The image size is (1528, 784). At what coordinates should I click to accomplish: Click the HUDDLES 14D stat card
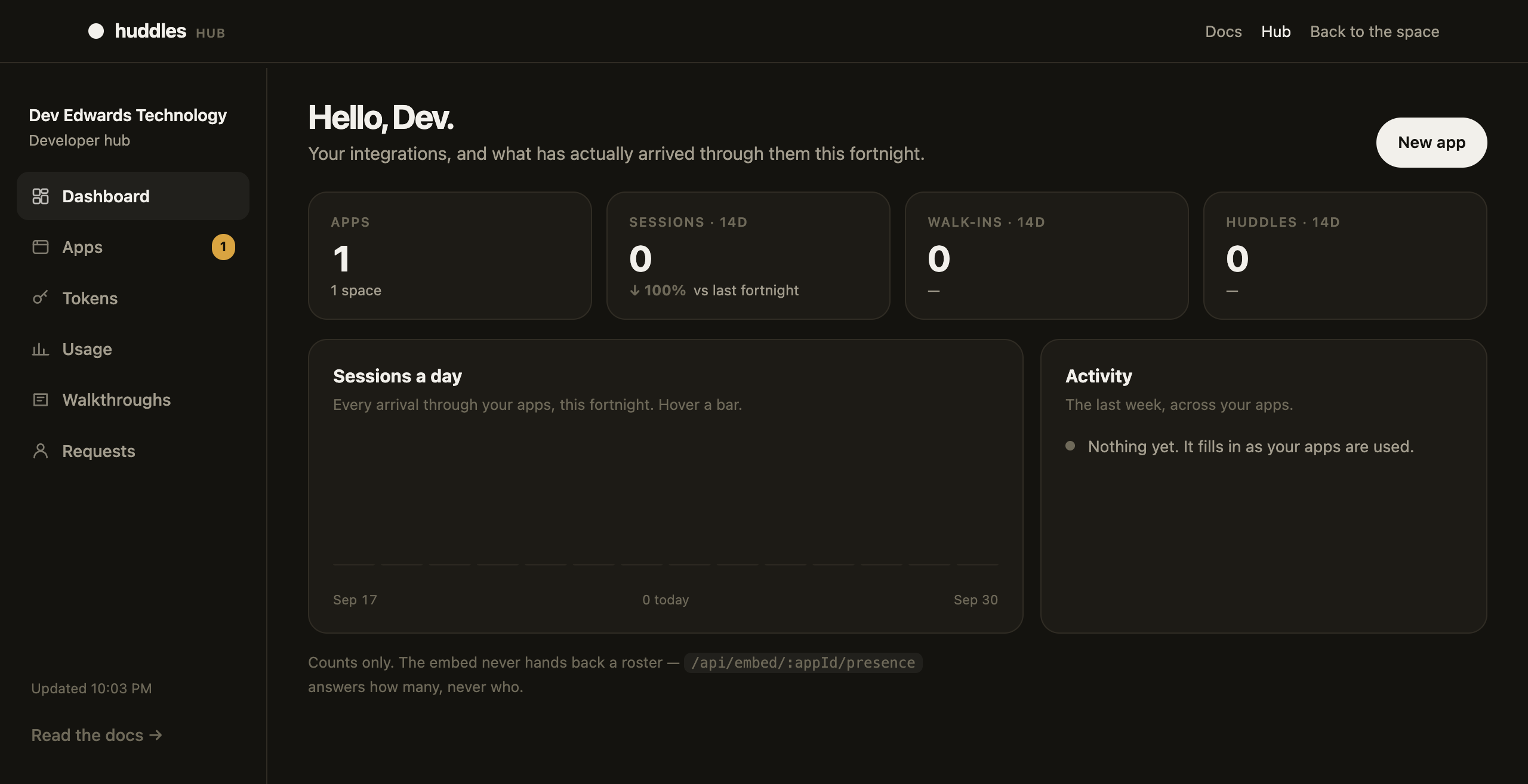click(x=1345, y=255)
